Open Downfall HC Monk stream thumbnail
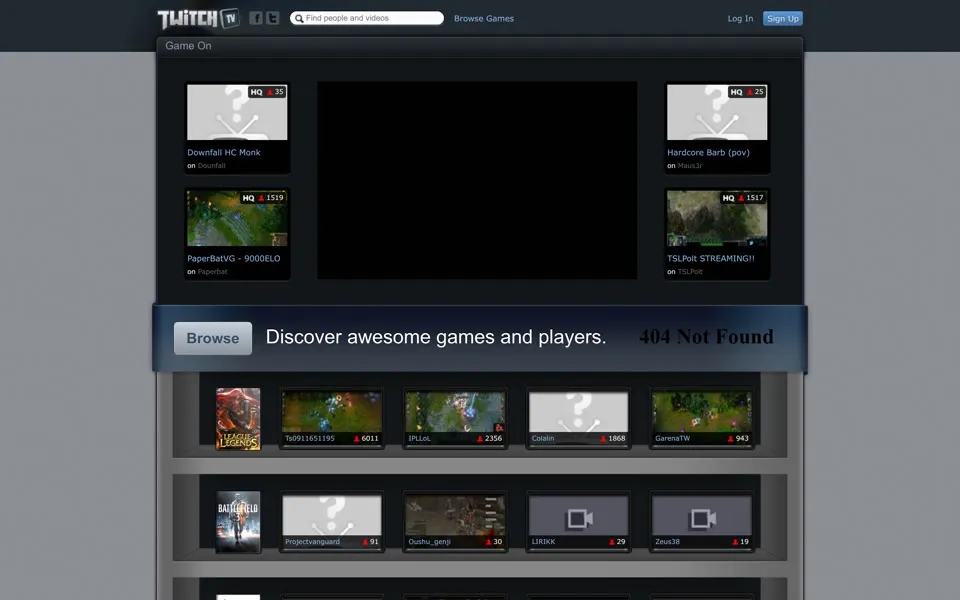This screenshot has height=600, width=960. (x=237, y=112)
